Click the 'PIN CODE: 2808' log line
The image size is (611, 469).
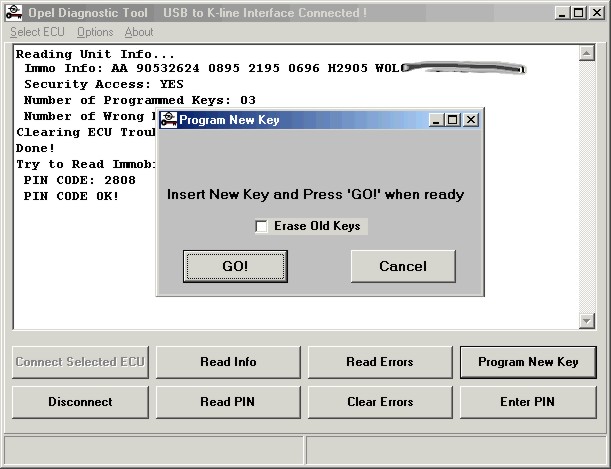click(79, 180)
